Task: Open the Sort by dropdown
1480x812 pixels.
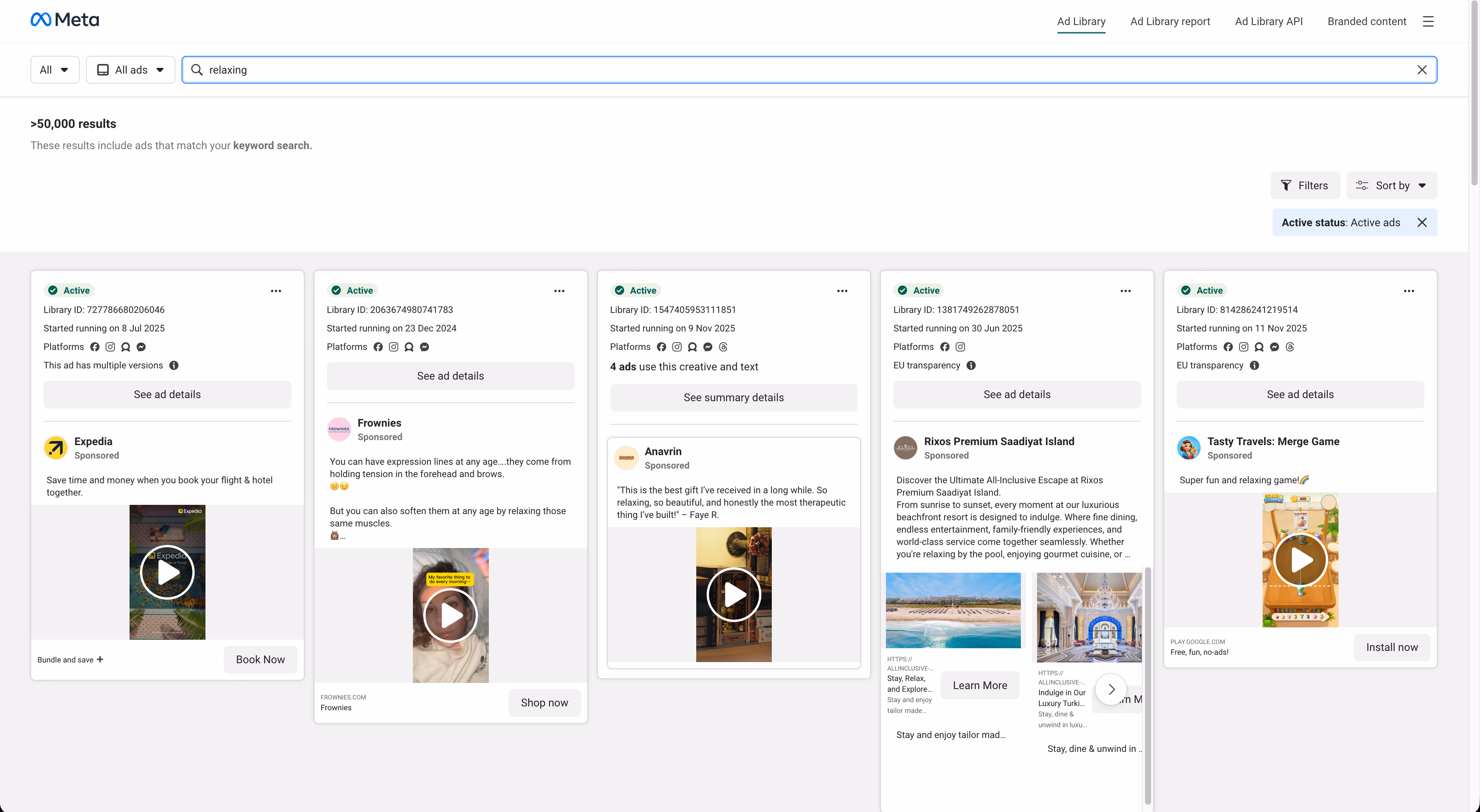Action: click(x=1391, y=185)
